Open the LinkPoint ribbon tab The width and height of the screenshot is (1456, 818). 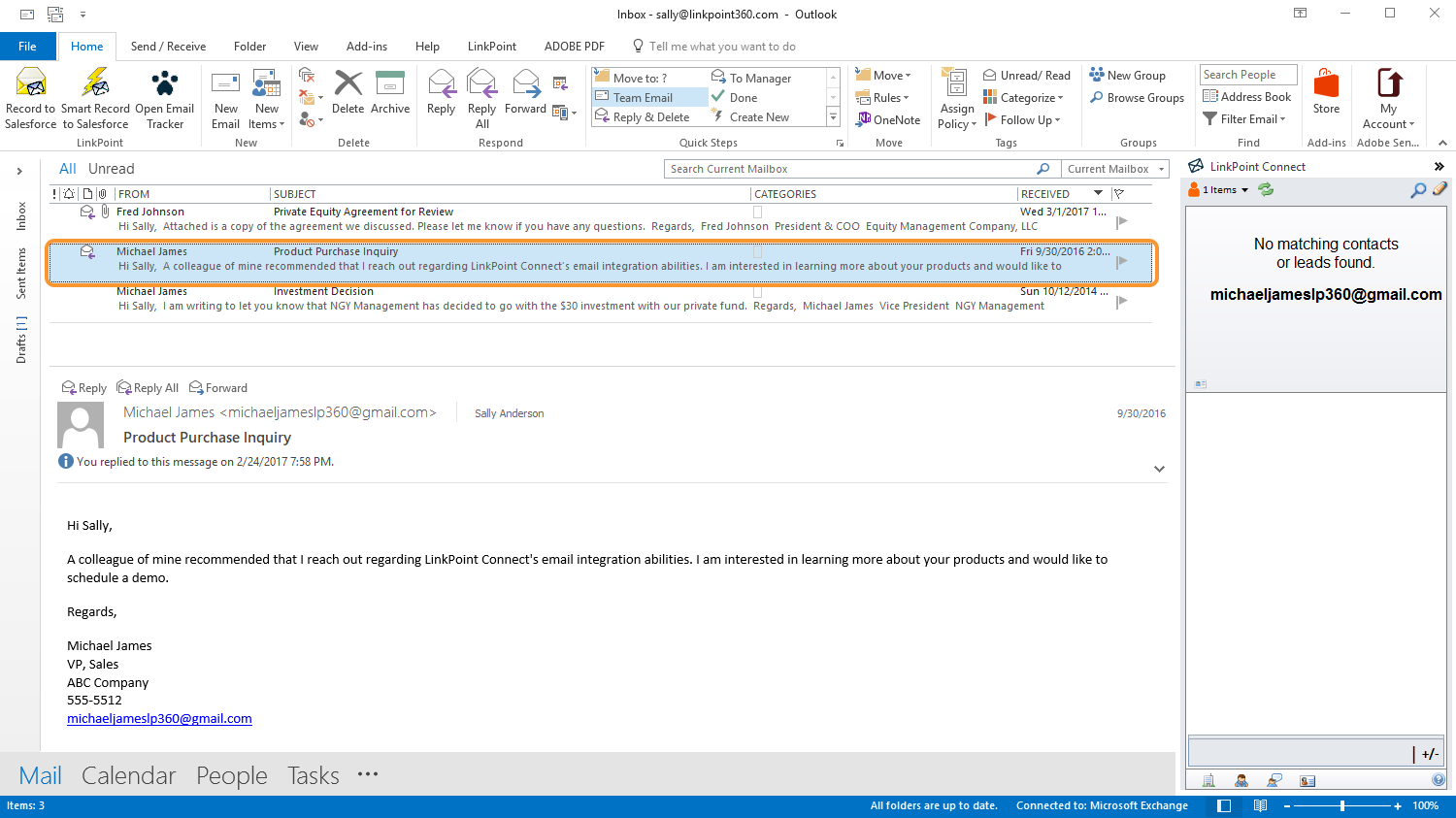click(492, 47)
